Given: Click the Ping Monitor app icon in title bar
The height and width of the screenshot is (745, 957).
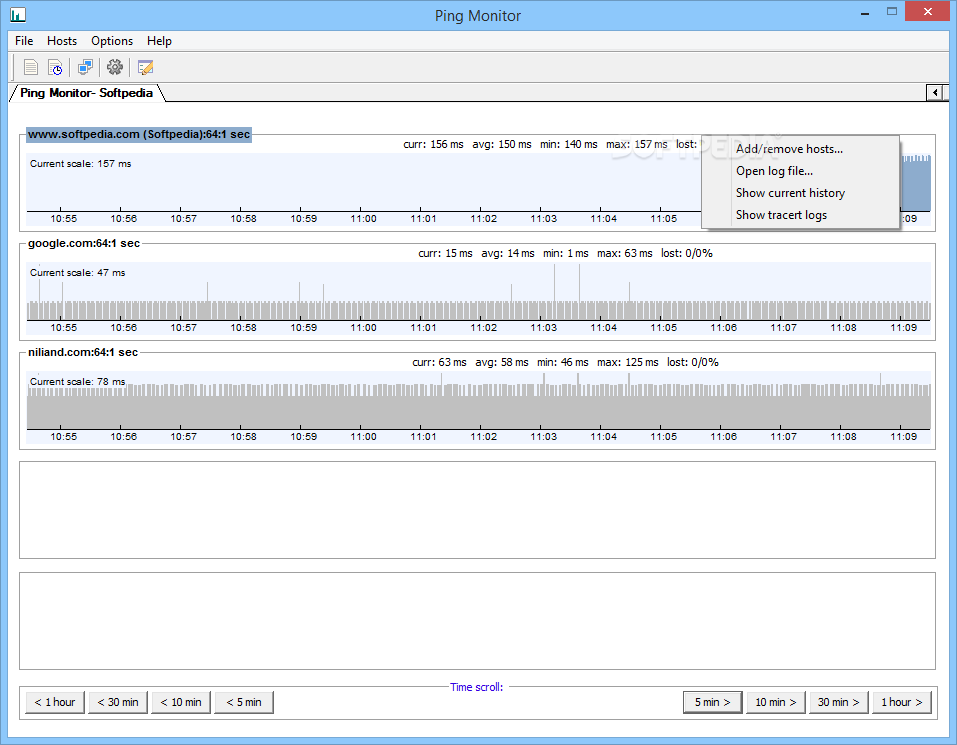Looking at the screenshot, I should pyautogui.click(x=17, y=15).
